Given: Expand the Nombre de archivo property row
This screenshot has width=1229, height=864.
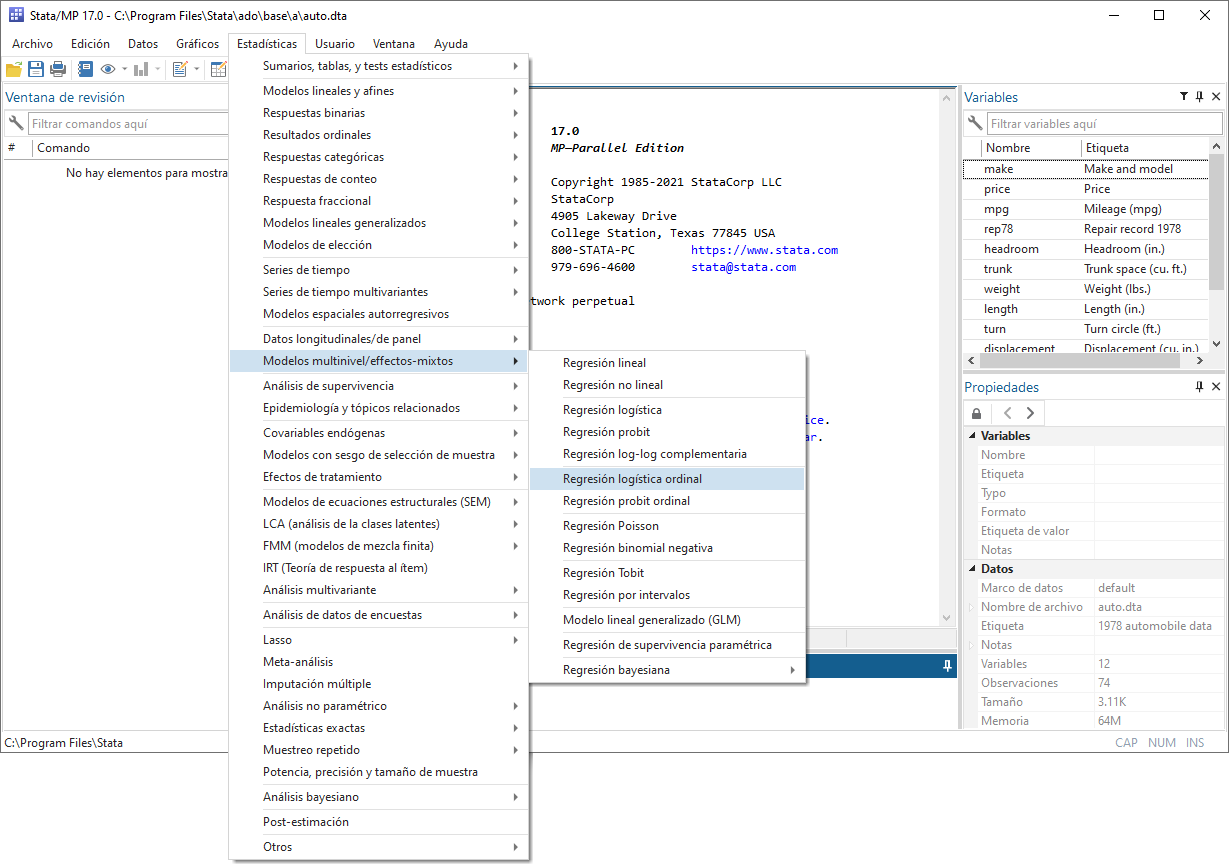Looking at the screenshot, I should pos(971,607).
